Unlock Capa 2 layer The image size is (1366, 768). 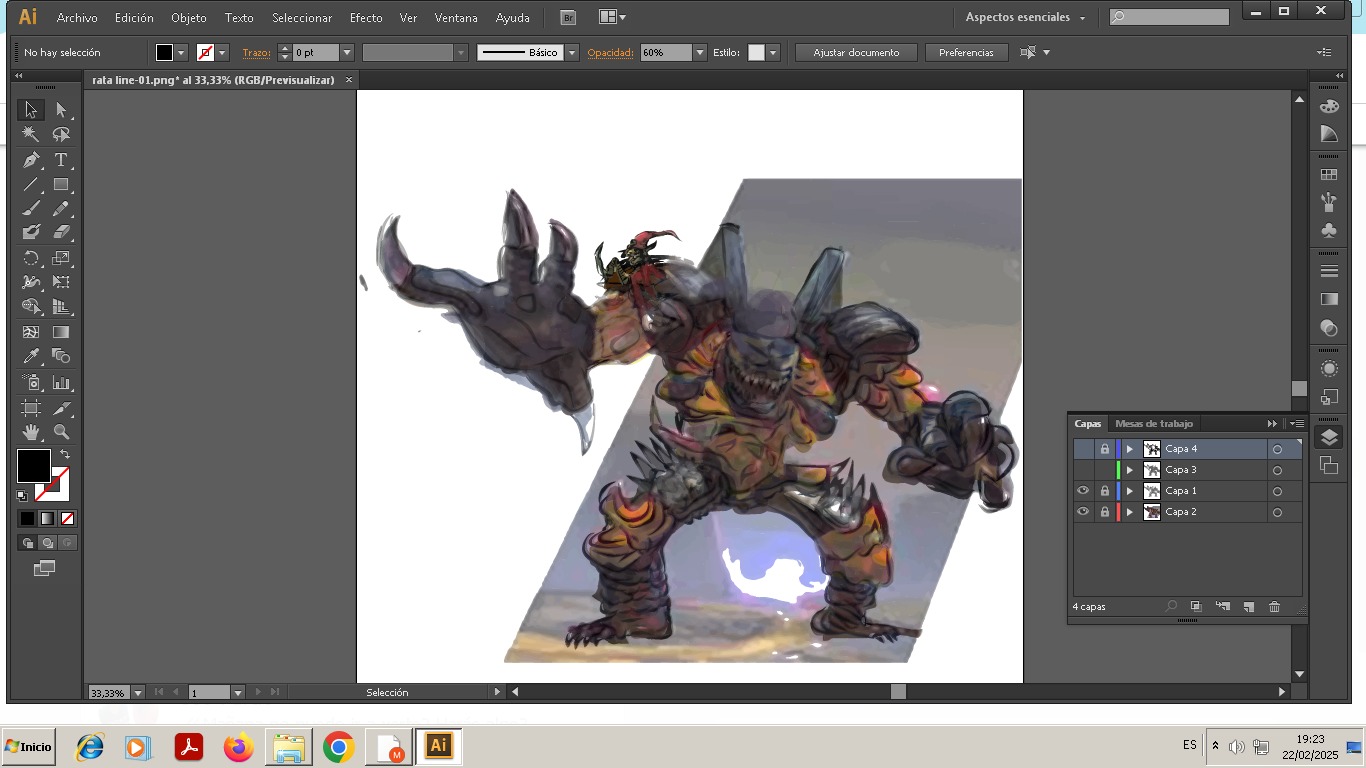(x=1105, y=512)
